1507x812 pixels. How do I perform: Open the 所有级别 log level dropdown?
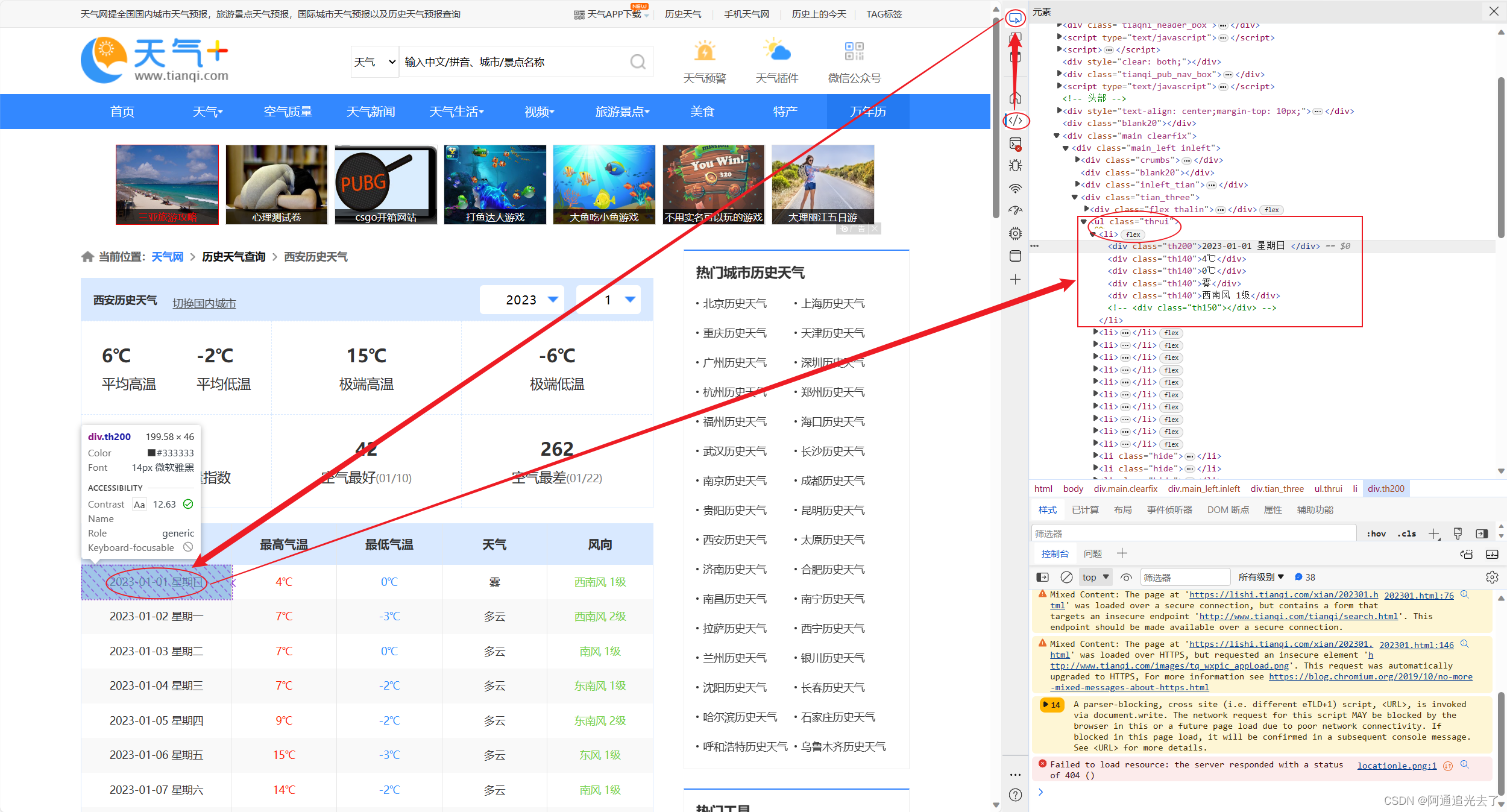pyautogui.click(x=1262, y=577)
